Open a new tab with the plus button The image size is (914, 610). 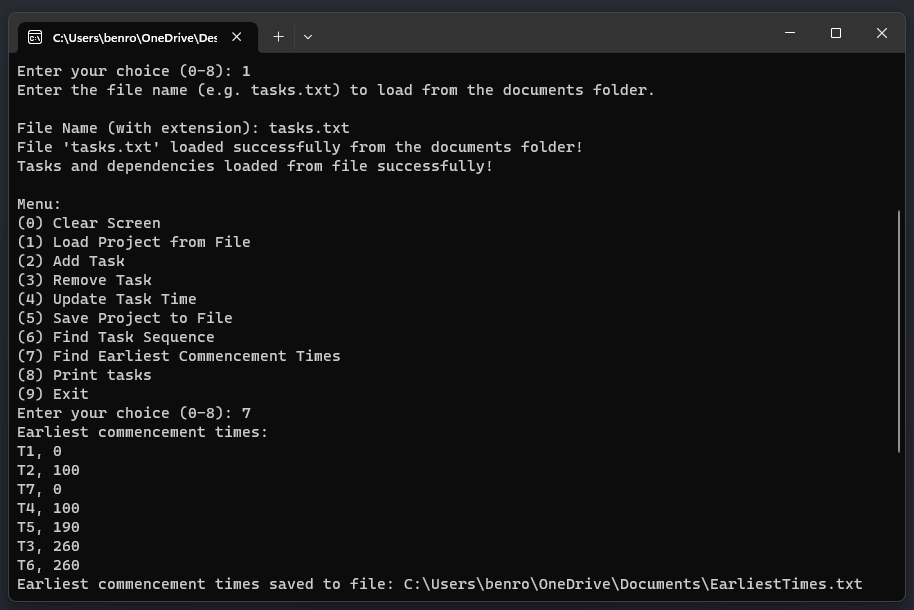[278, 37]
